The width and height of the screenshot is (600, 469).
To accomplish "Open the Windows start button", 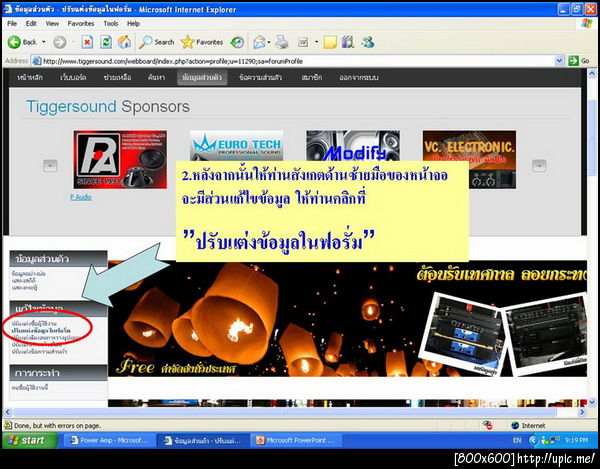I will (29, 440).
